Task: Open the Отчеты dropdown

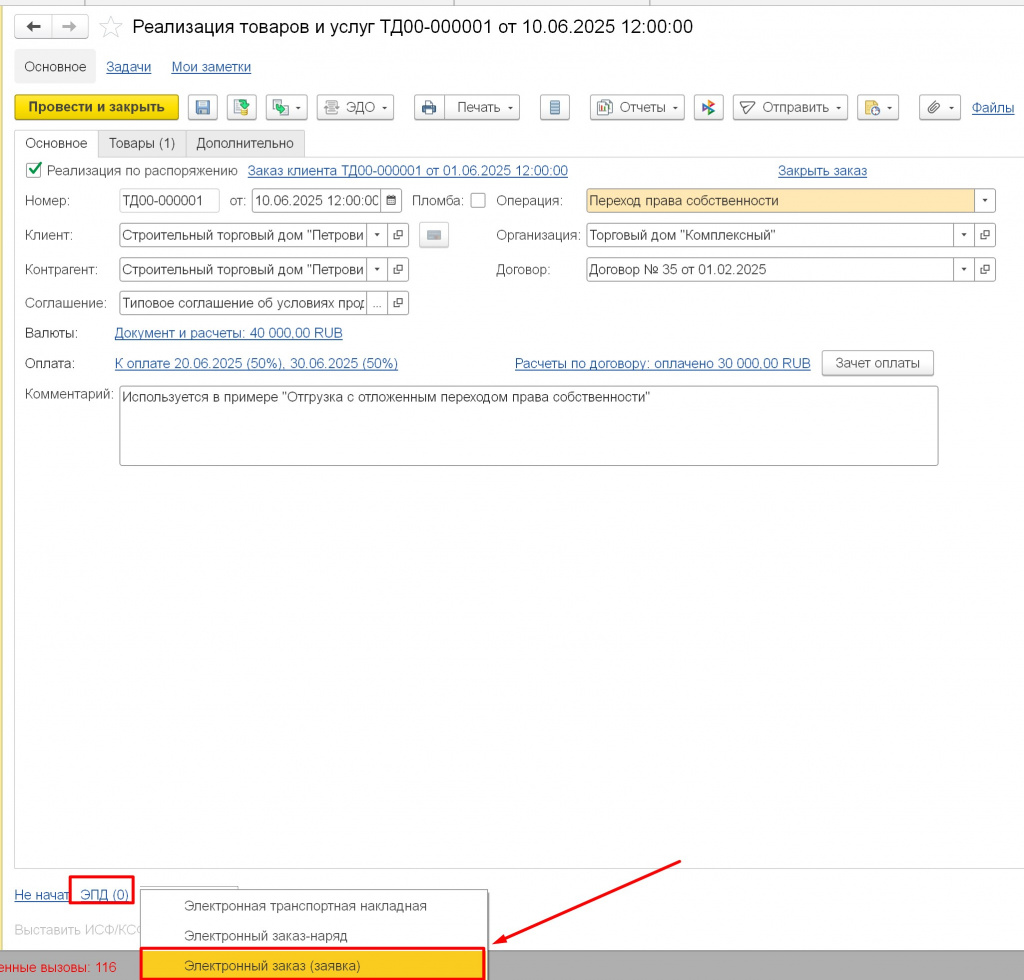Action: pyautogui.click(x=637, y=107)
